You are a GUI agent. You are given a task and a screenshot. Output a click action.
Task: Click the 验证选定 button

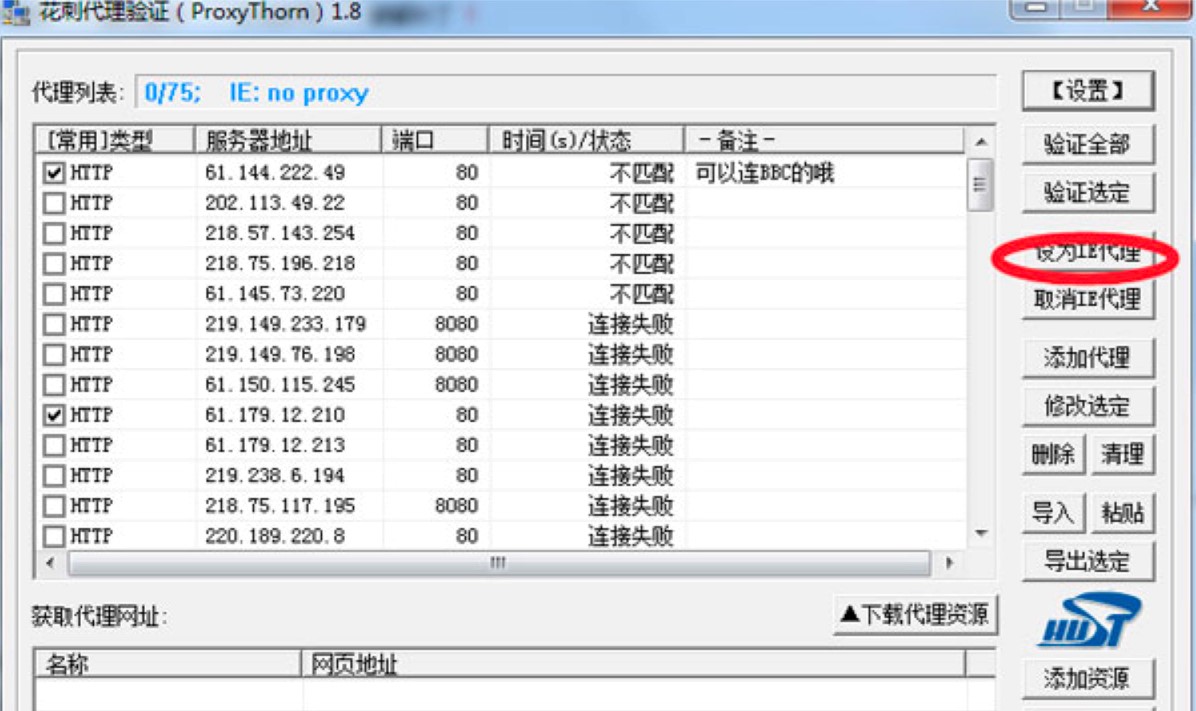[x=1088, y=192]
